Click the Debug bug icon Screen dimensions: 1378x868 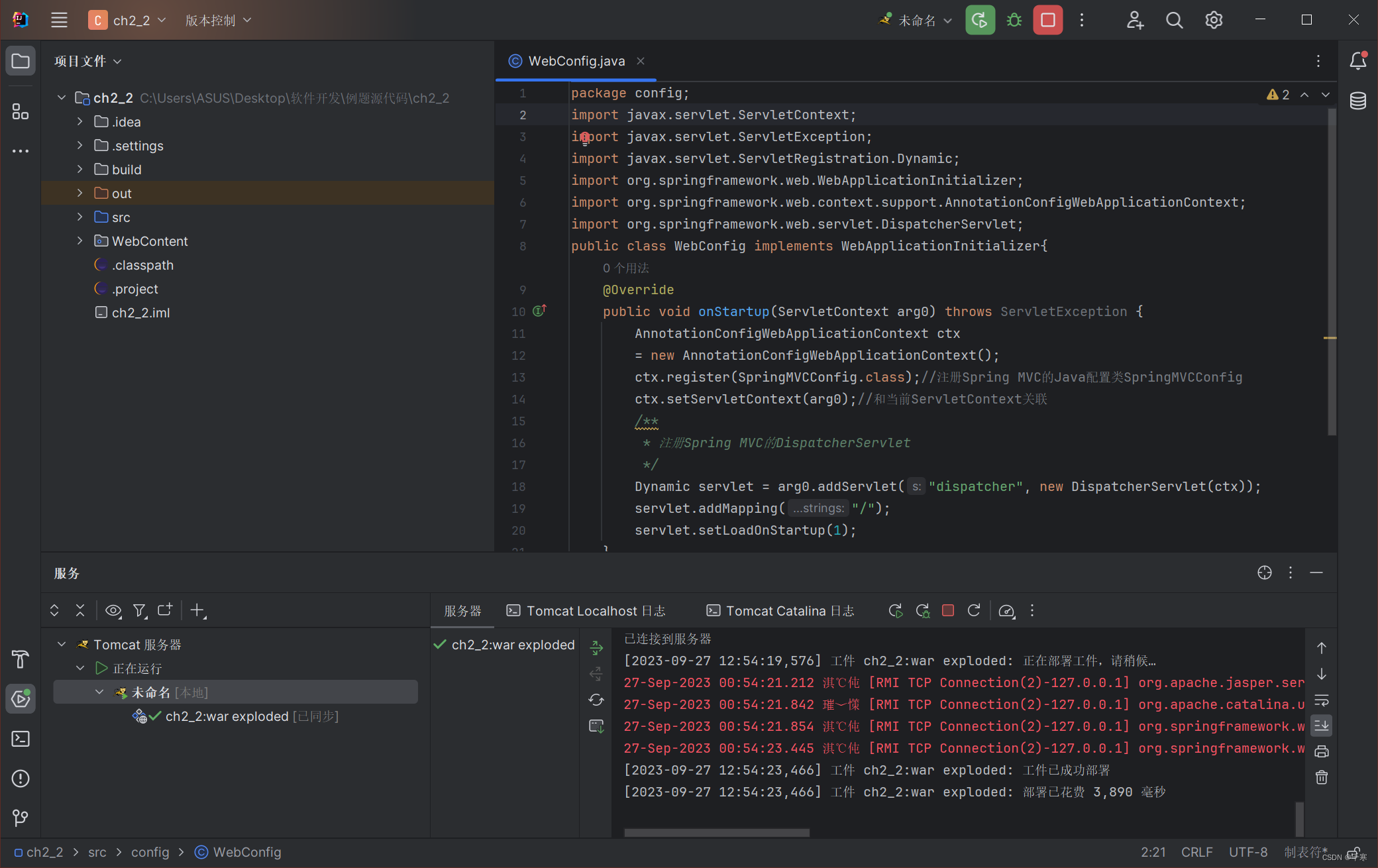click(1014, 20)
